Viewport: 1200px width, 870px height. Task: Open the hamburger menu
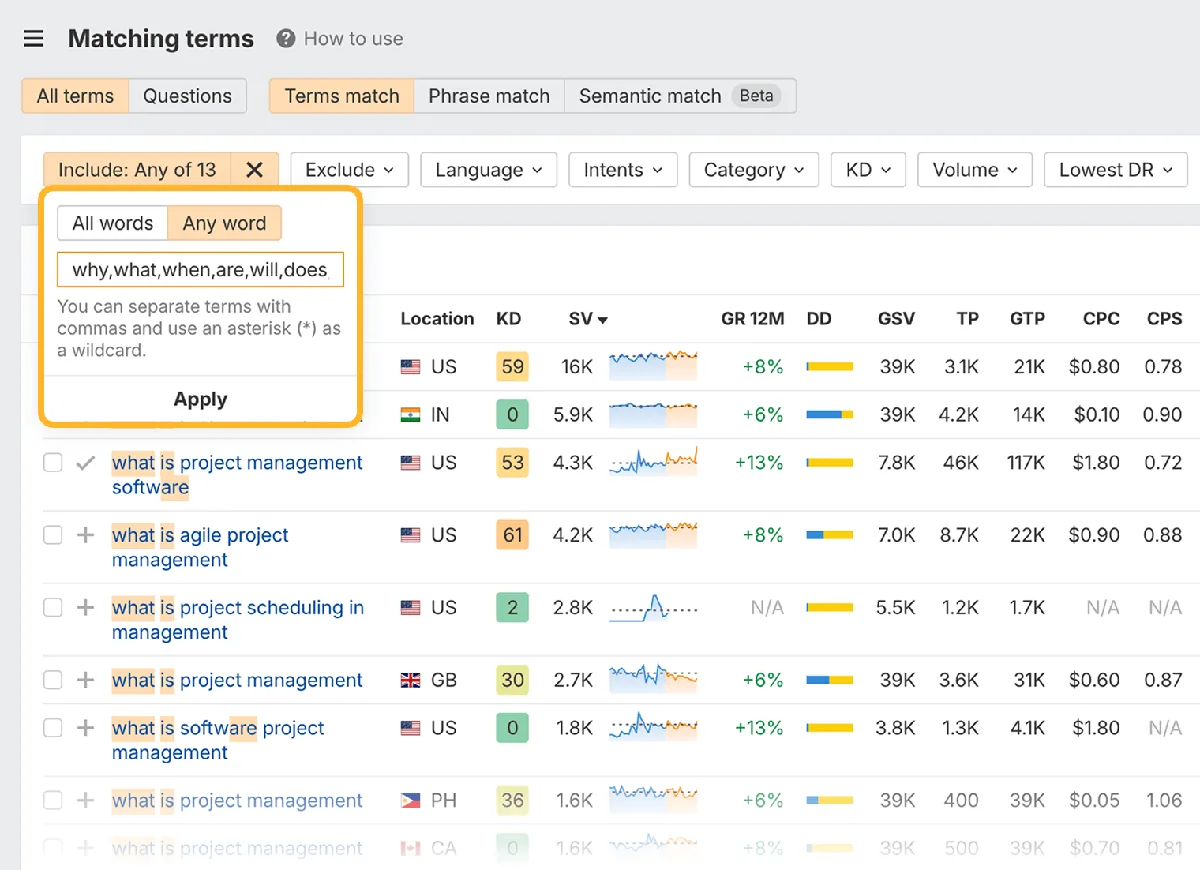[x=33, y=39]
